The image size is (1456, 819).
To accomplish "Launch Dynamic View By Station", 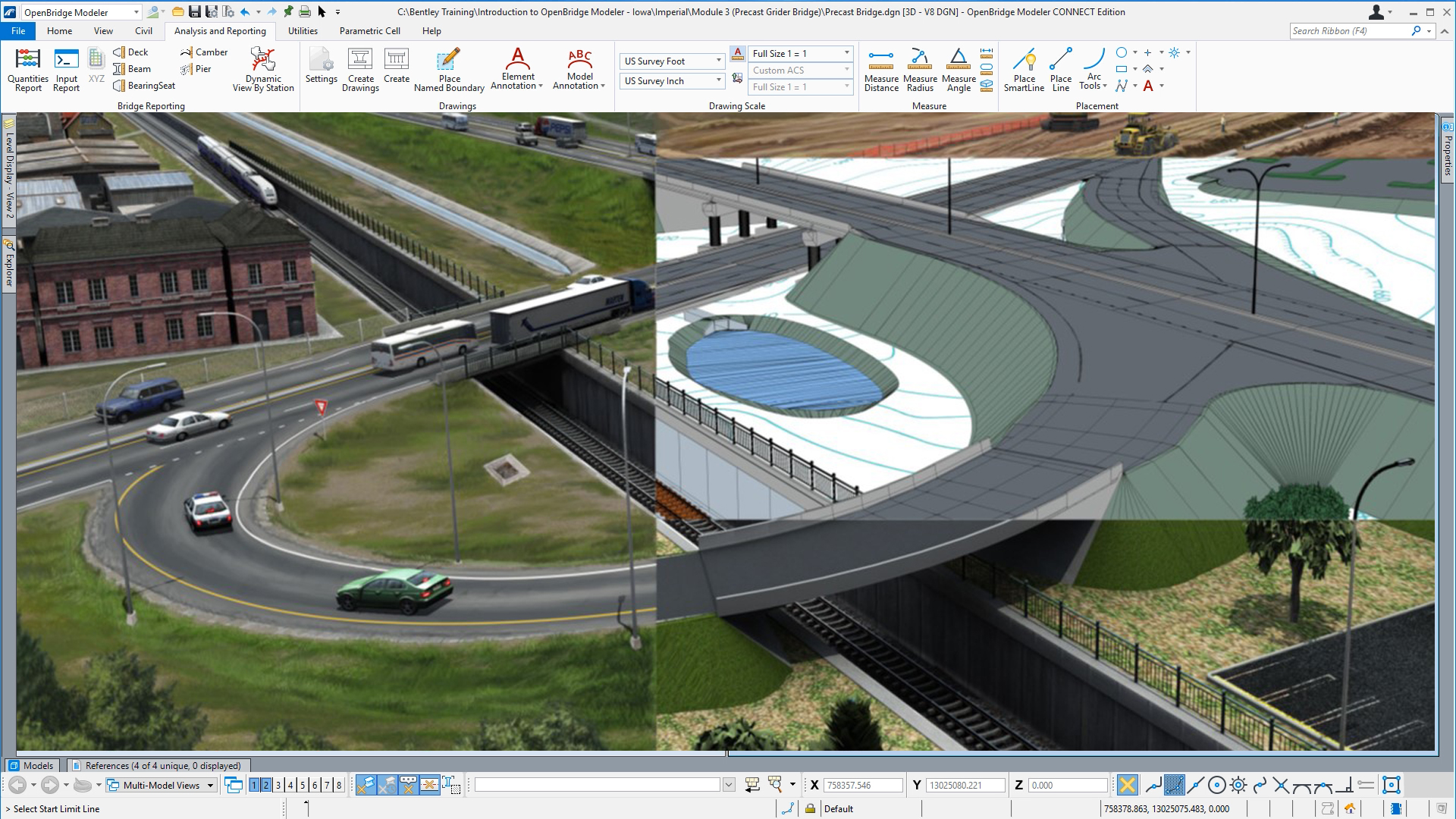I will pos(263,70).
